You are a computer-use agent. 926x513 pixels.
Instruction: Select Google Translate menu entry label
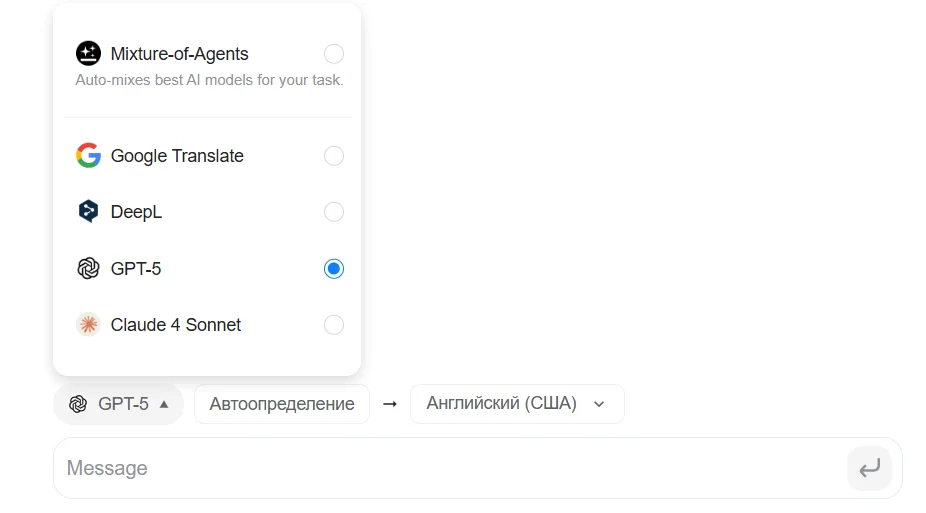(177, 156)
